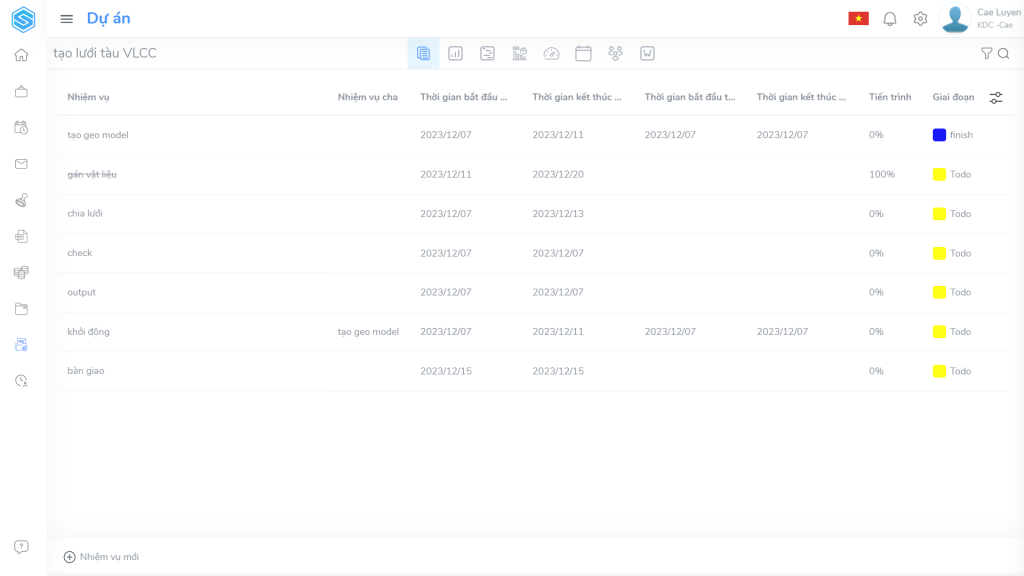
Task: Open the documents sidebar icon
Action: tap(22, 236)
